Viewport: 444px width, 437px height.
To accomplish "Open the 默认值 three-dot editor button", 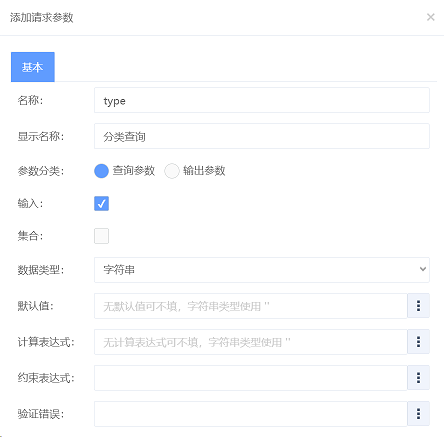I will point(418,306).
